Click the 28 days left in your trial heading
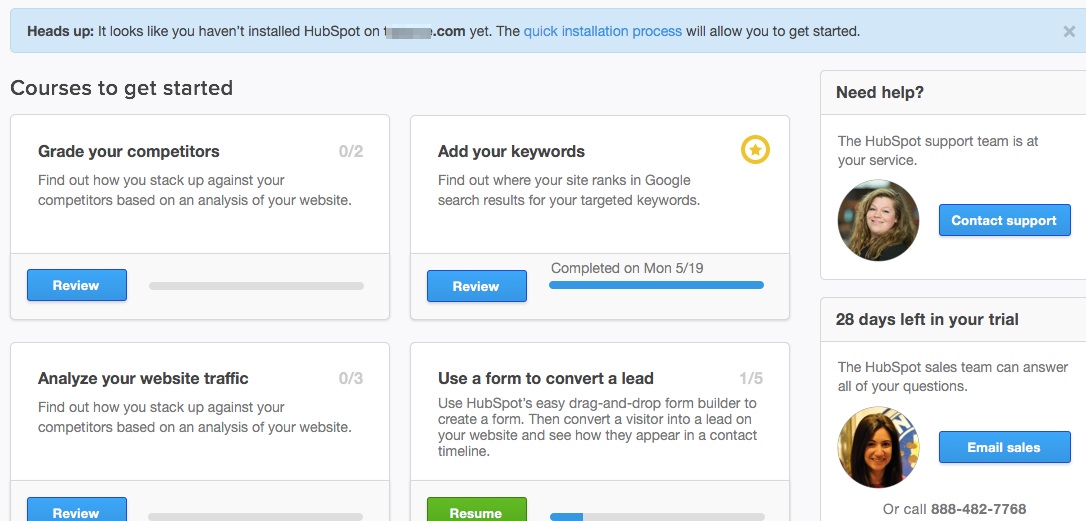 [x=927, y=319]
